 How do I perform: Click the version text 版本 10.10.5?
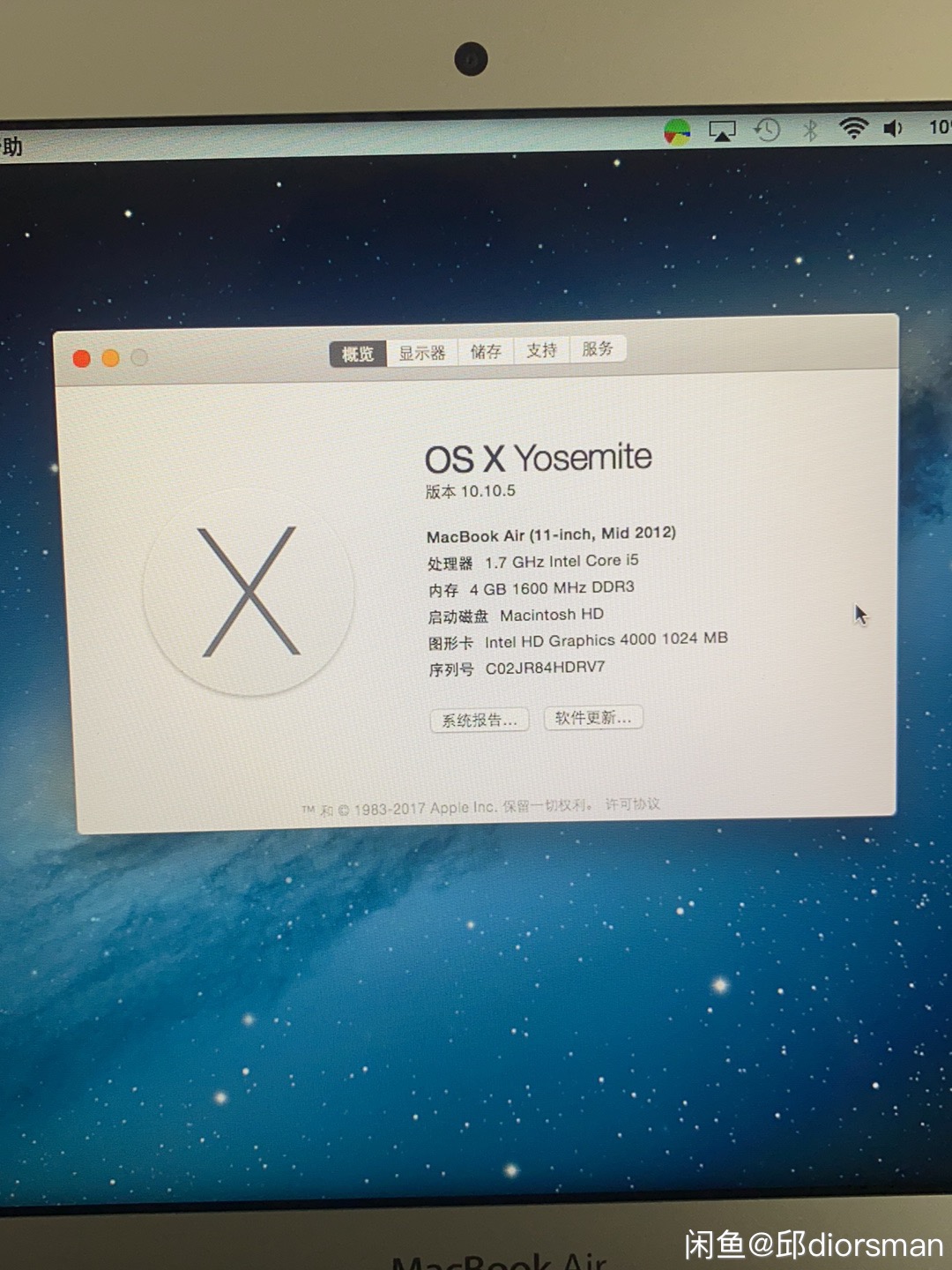point(471,491)
